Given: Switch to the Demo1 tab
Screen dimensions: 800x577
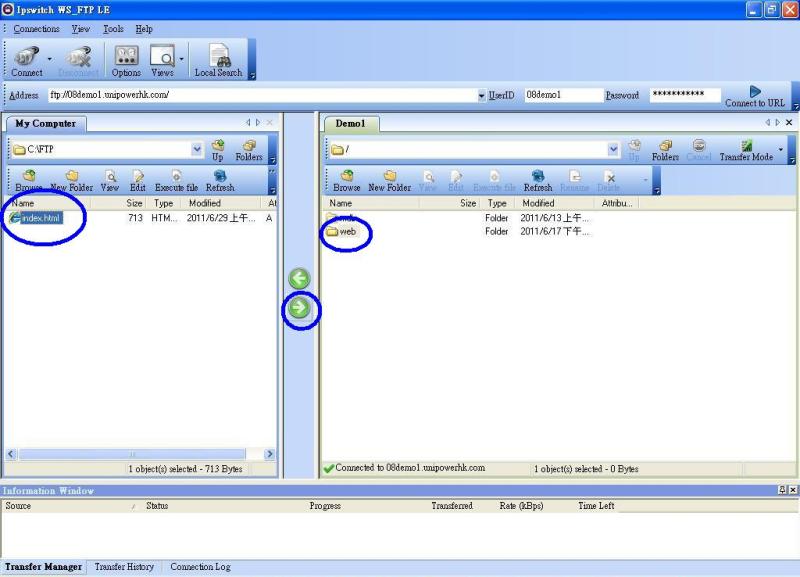Looking at the screenshot, I should [x=351, y=123].
